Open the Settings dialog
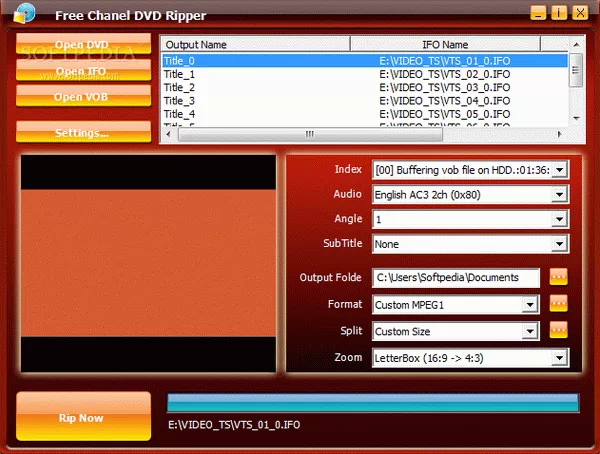Screen dimensions: 600x454 tap(83, 132)
